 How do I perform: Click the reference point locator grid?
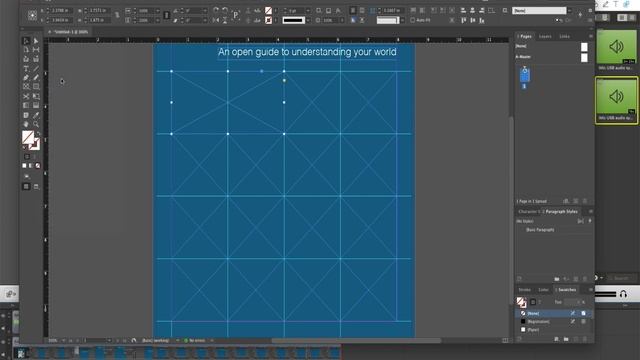[32, 16]
